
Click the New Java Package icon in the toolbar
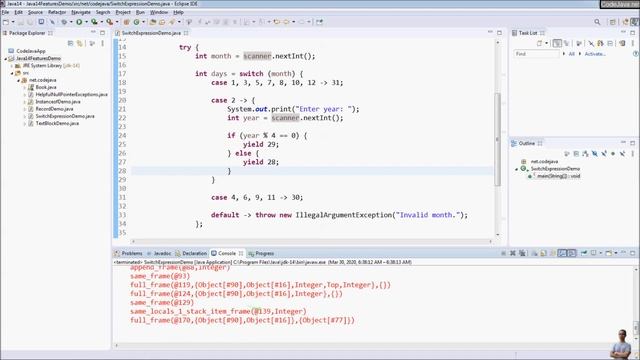tap(127, 22)
